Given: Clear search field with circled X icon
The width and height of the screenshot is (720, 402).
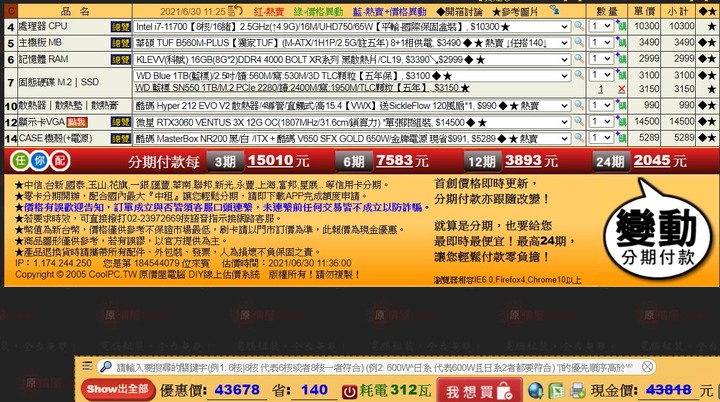Looking at the screenshot, I should [x=647, y=366].
